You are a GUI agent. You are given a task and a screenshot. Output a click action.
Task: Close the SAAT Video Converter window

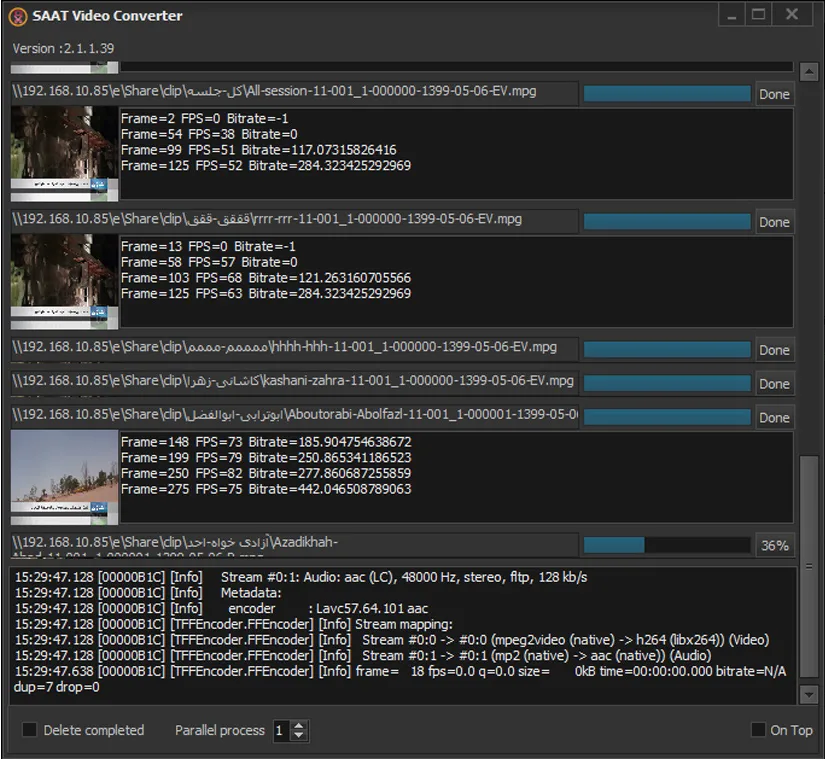[792, 15]
